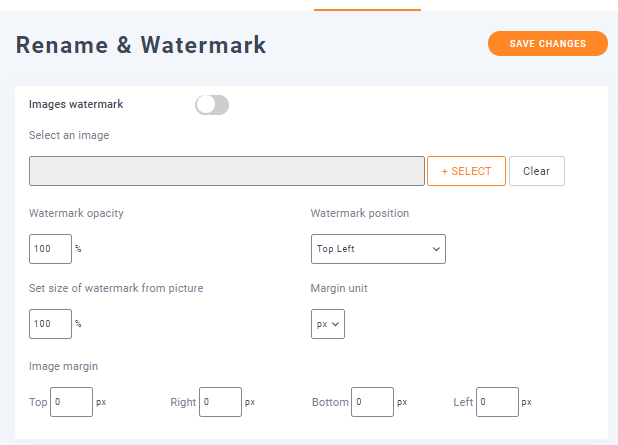The width and height of the screenshot is (618, 445).
Task: Click the Image margin label
Action: pyautogui.click(x=63, y=366)
